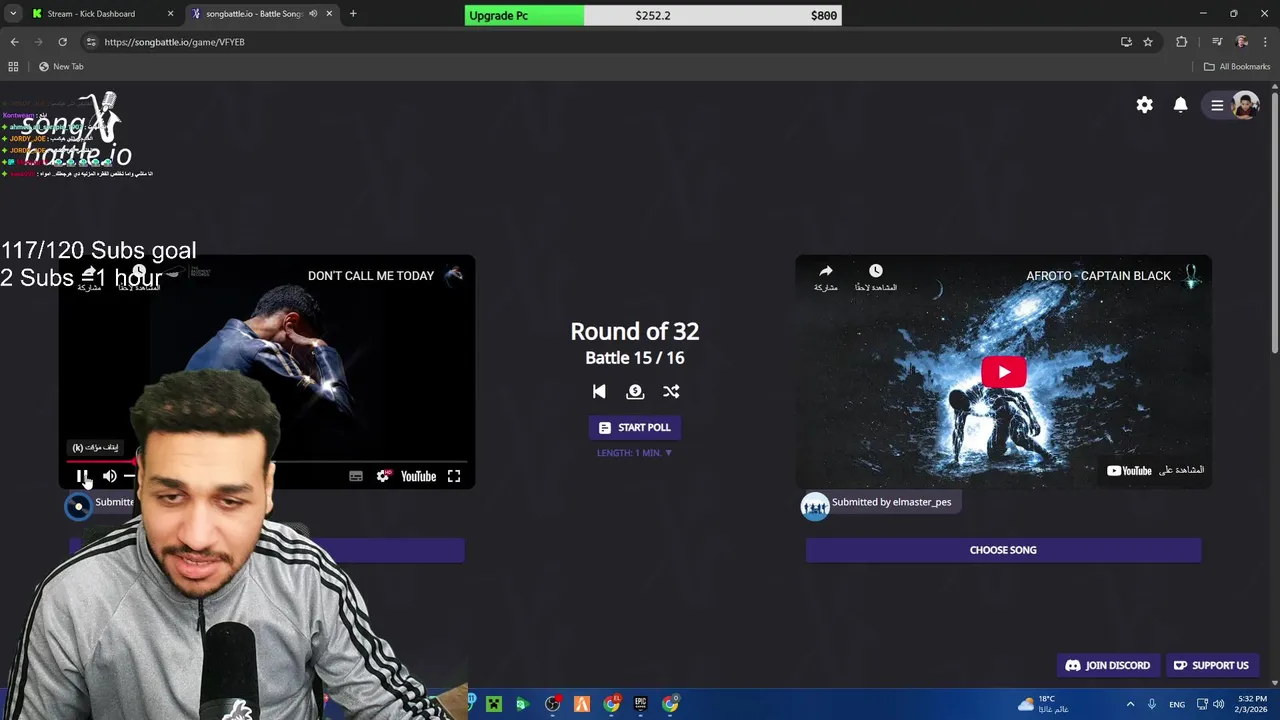Click the microphone tray icon
This screenshot has height=720, width=1280.
1152,704
